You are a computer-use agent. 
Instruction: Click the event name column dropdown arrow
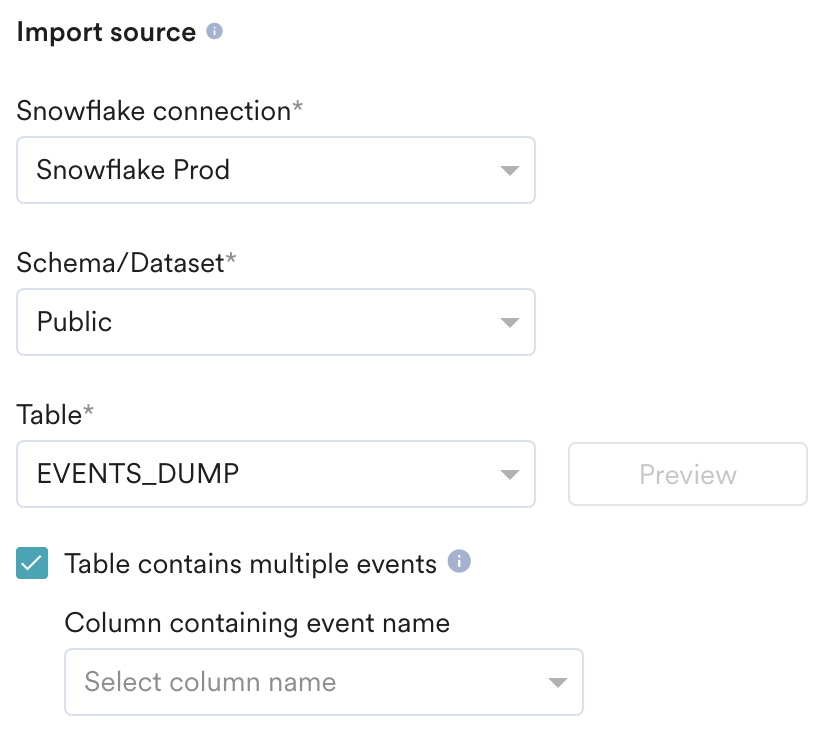click(x=557, y=683)
